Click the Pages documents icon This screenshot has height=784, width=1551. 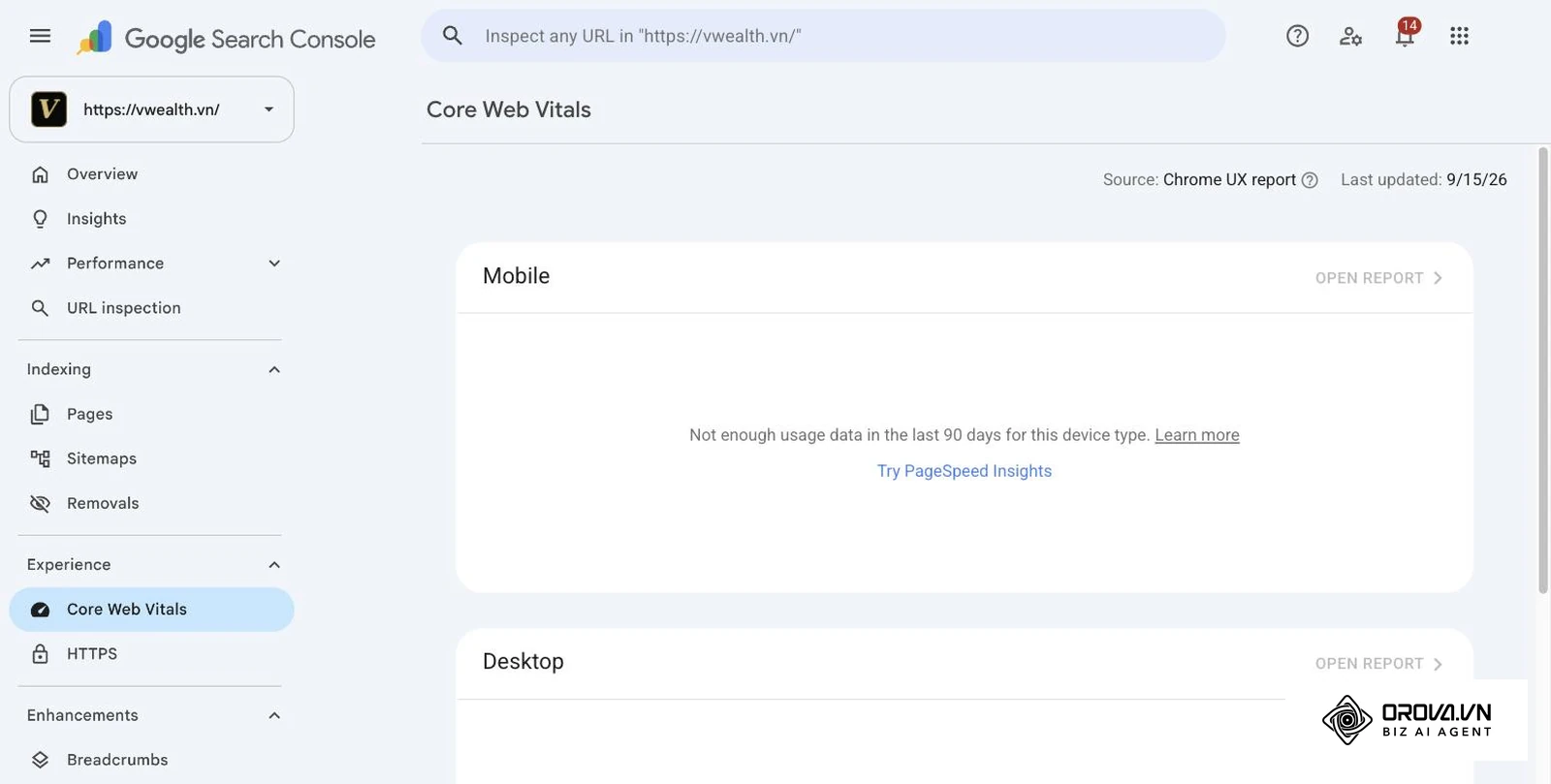pyautogui.click(x=40, y=415)
